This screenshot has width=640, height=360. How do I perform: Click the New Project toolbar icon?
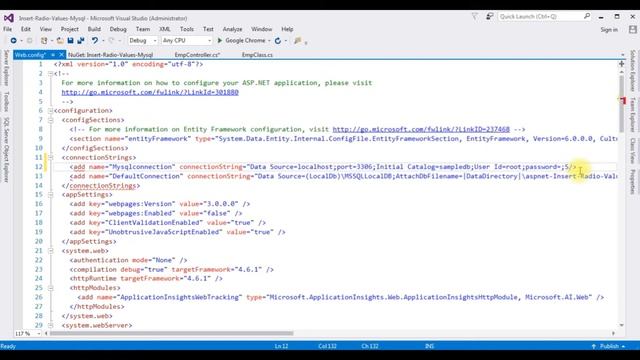click(44, 40)
